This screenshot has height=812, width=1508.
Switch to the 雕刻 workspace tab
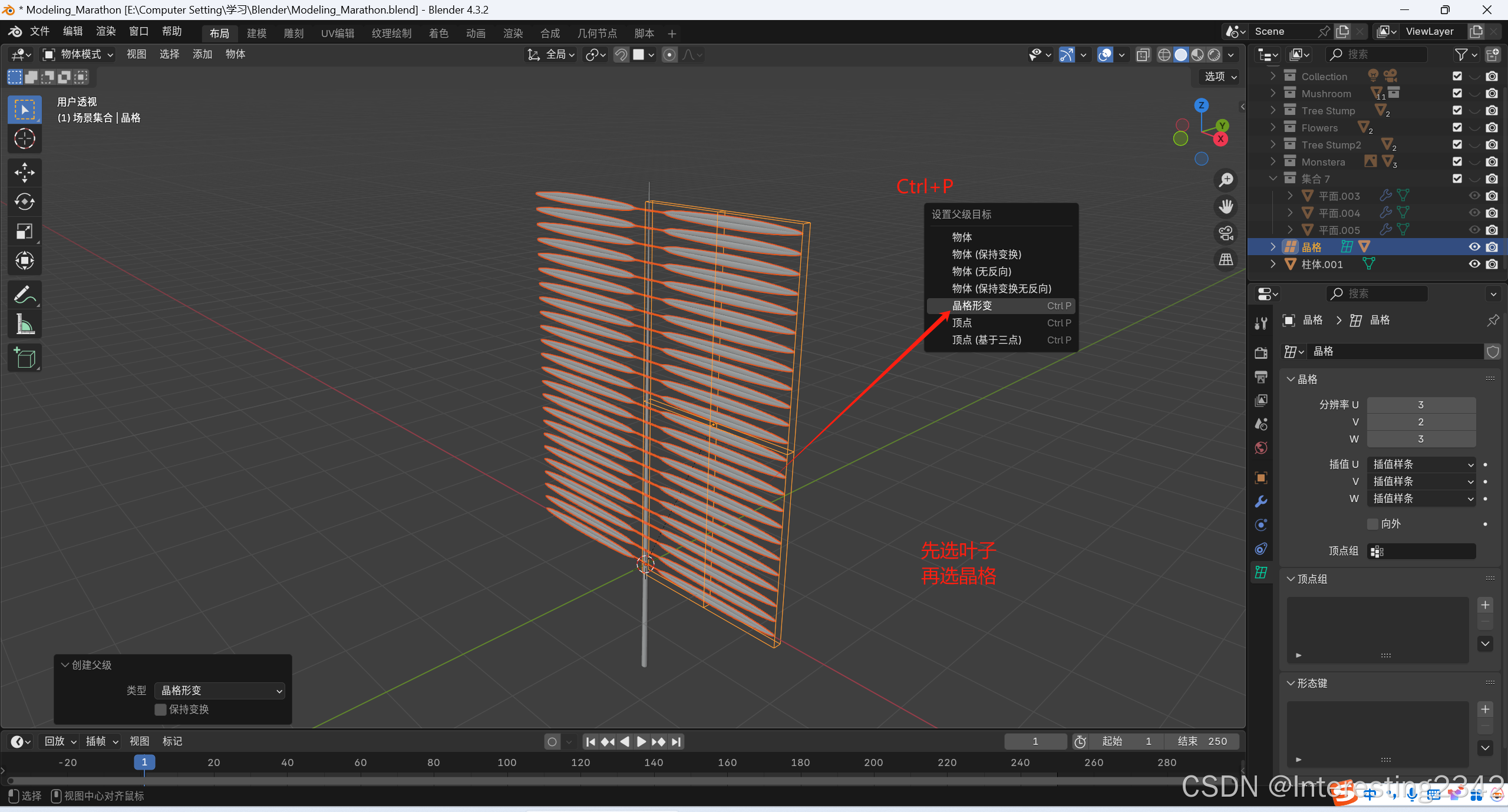[293, 34]
